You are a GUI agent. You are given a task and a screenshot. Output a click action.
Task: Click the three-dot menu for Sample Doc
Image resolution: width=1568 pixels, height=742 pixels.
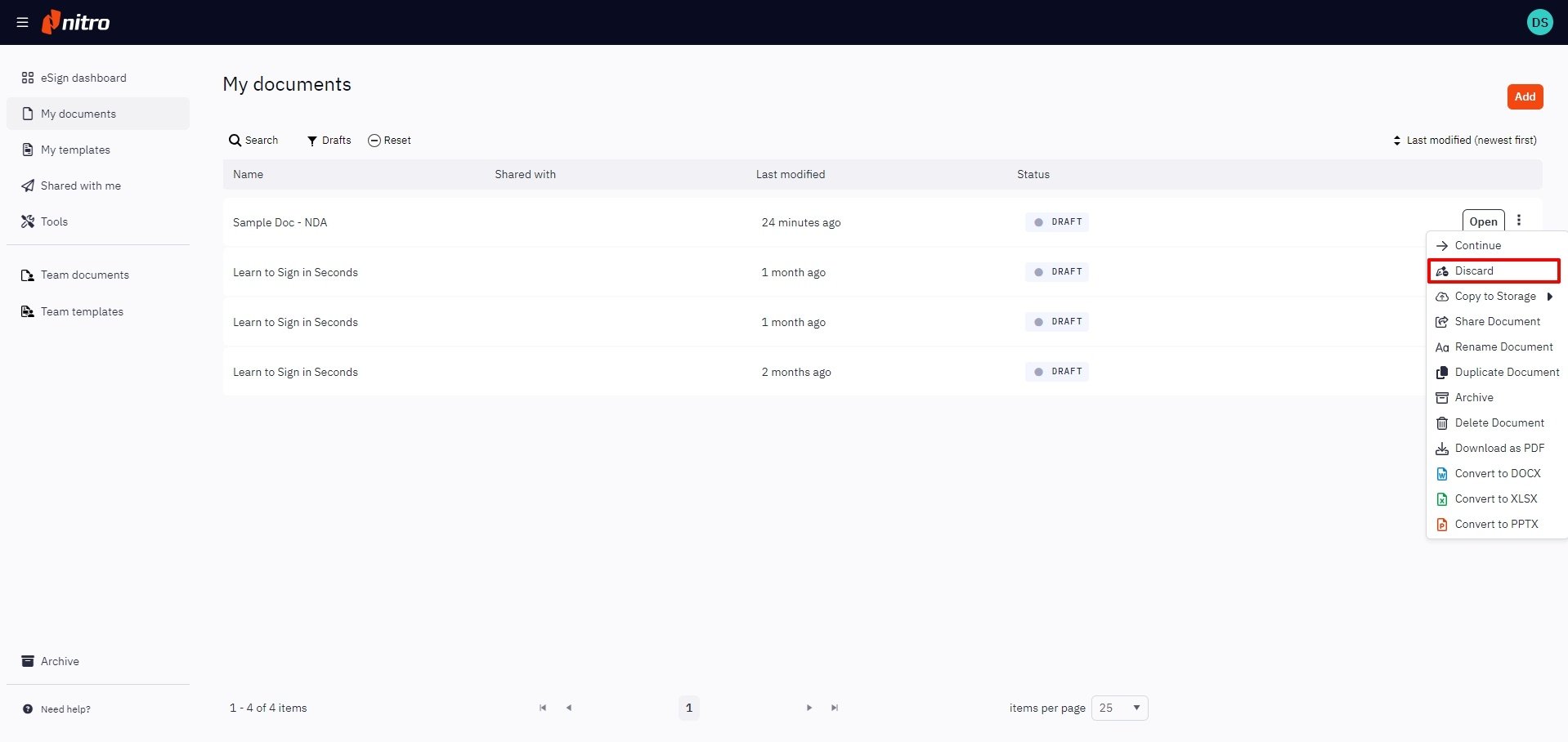1519,221
